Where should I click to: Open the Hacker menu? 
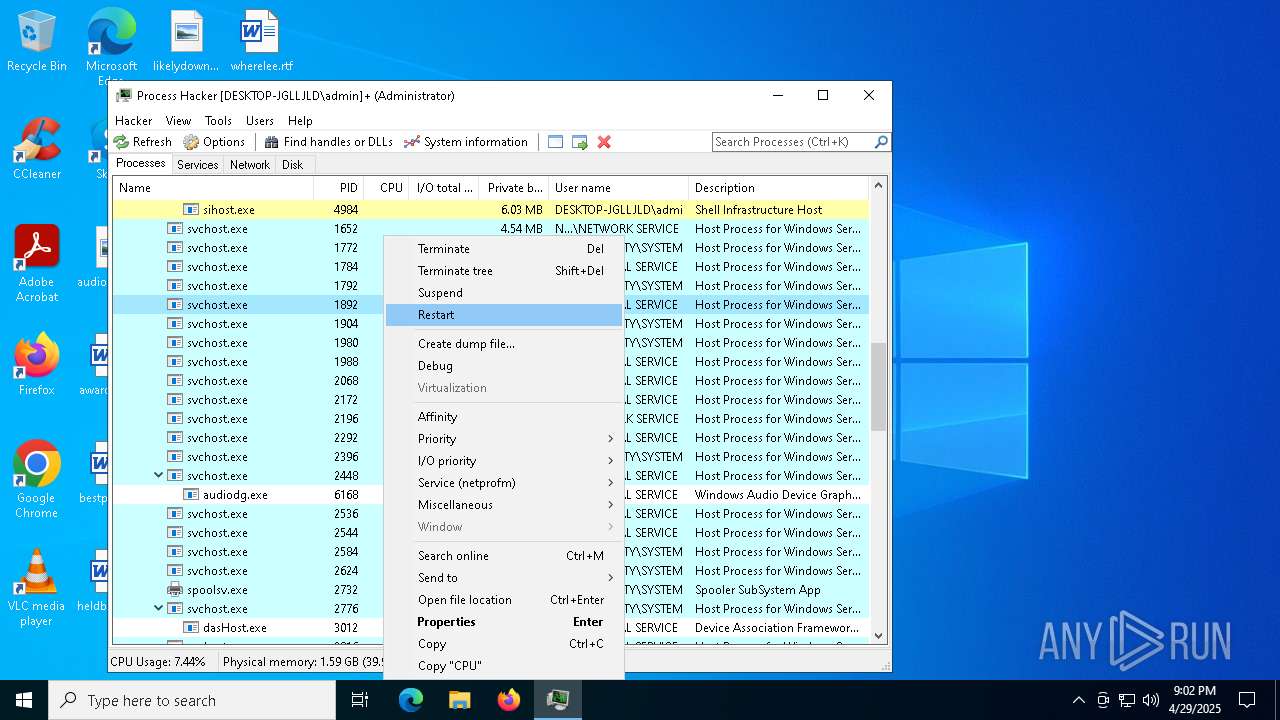tap(134, 120)
